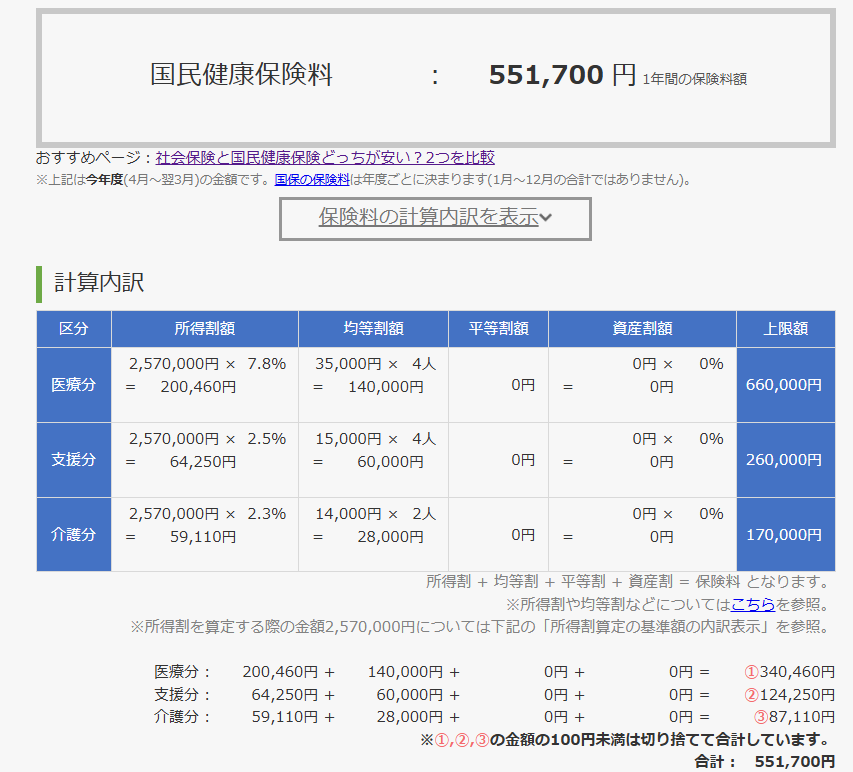Select the 区分 column header
The image size is (853, 772).
point(73,329)
